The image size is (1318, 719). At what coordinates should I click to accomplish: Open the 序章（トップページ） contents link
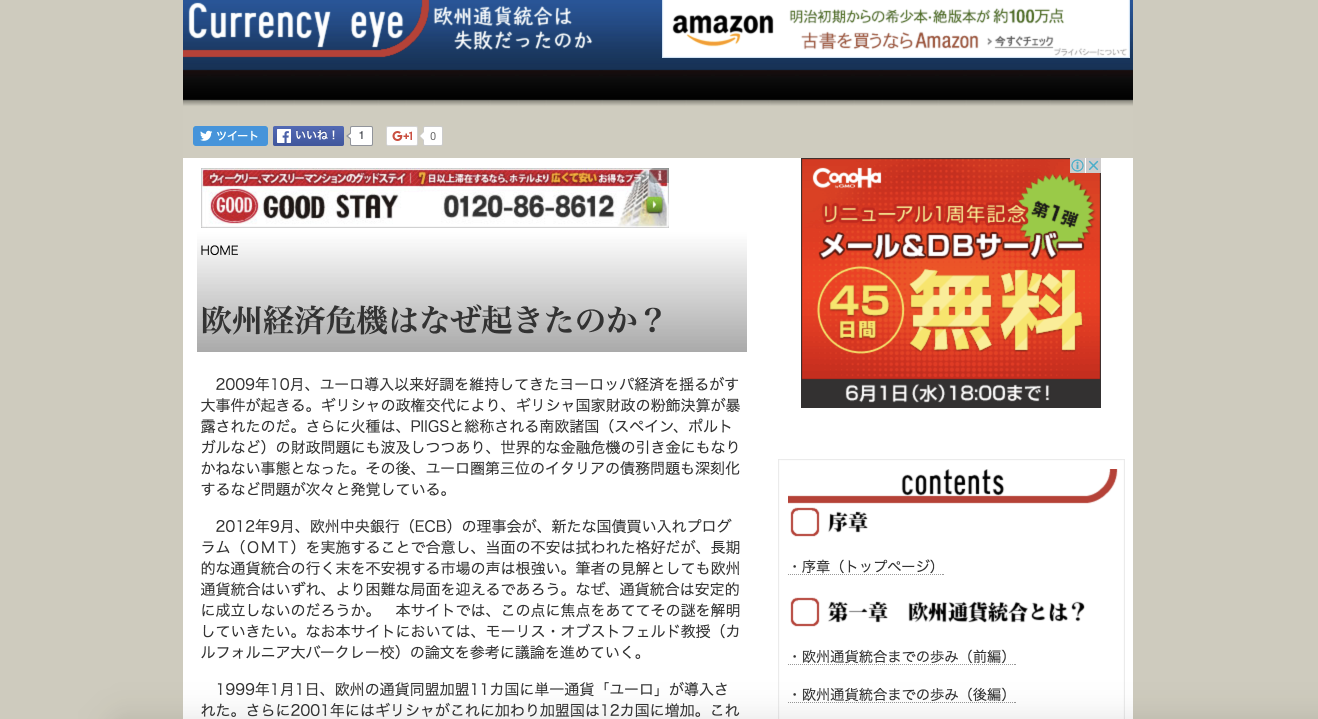point(866,566)
